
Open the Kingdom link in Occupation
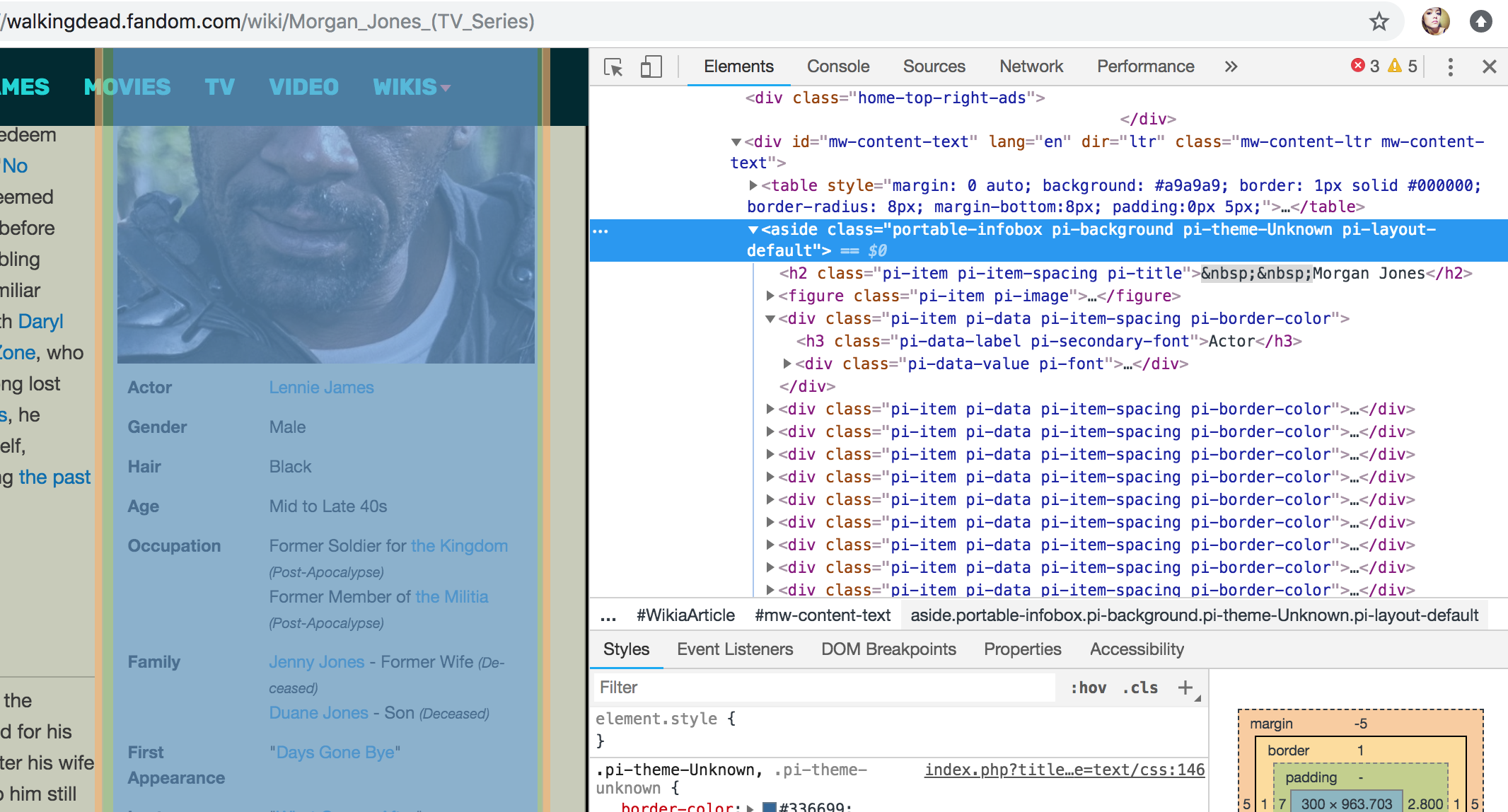pos(460,546)
